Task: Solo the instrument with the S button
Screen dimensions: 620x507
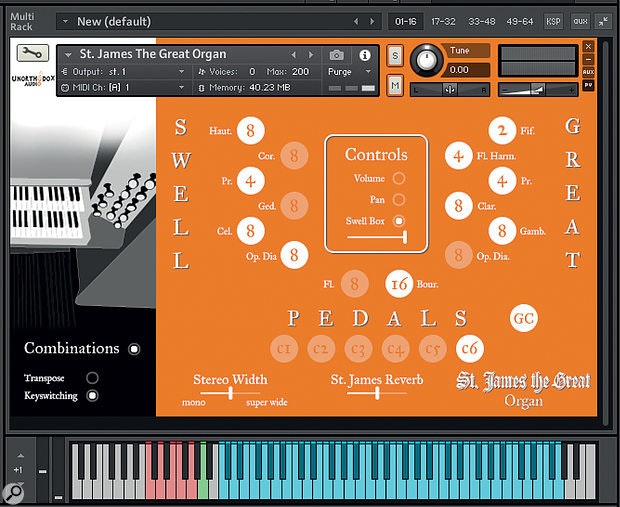Action: (x=395, y=56)
